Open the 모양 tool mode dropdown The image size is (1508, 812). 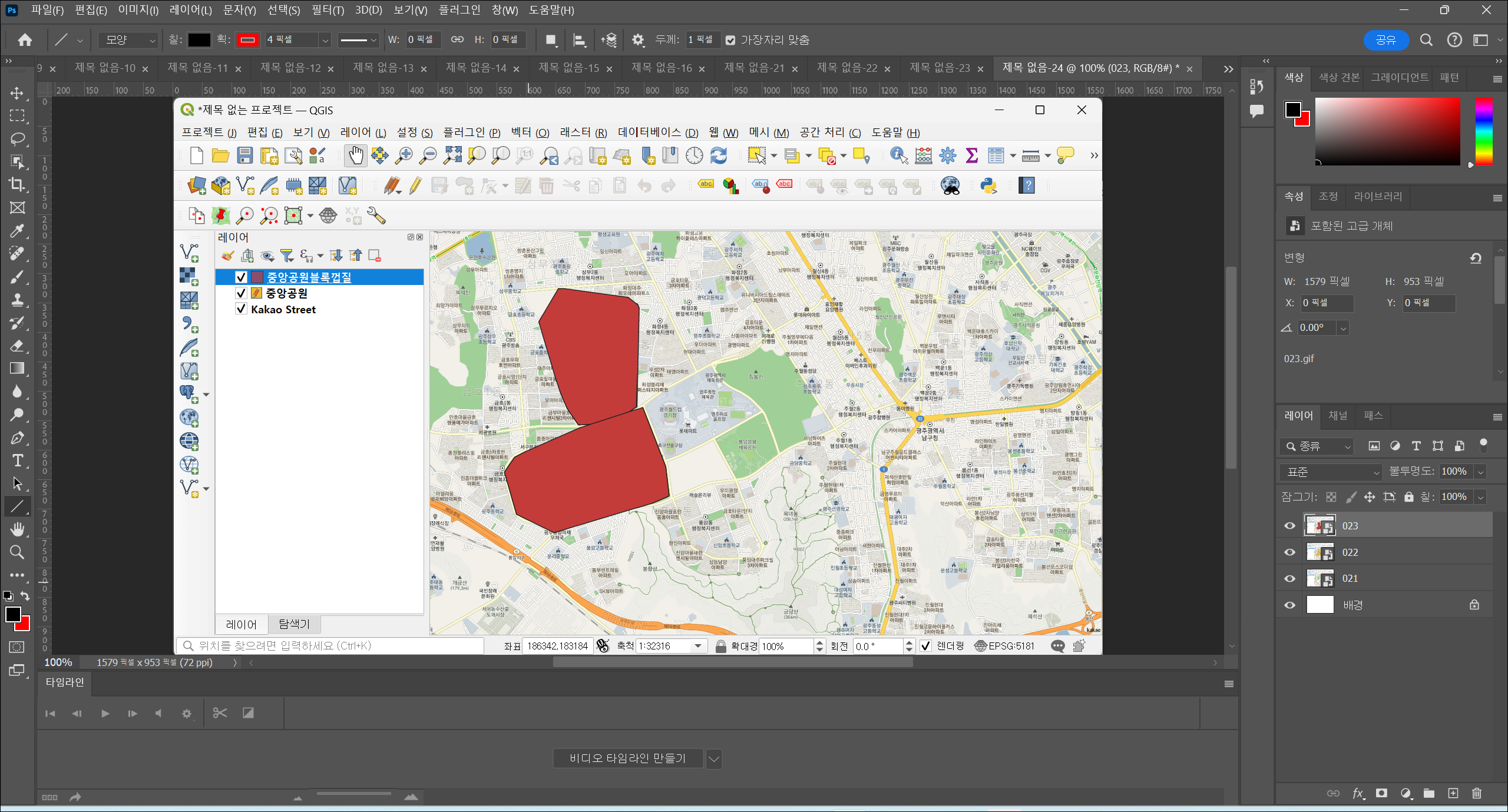pyautogui.click(x=129, y=39)
